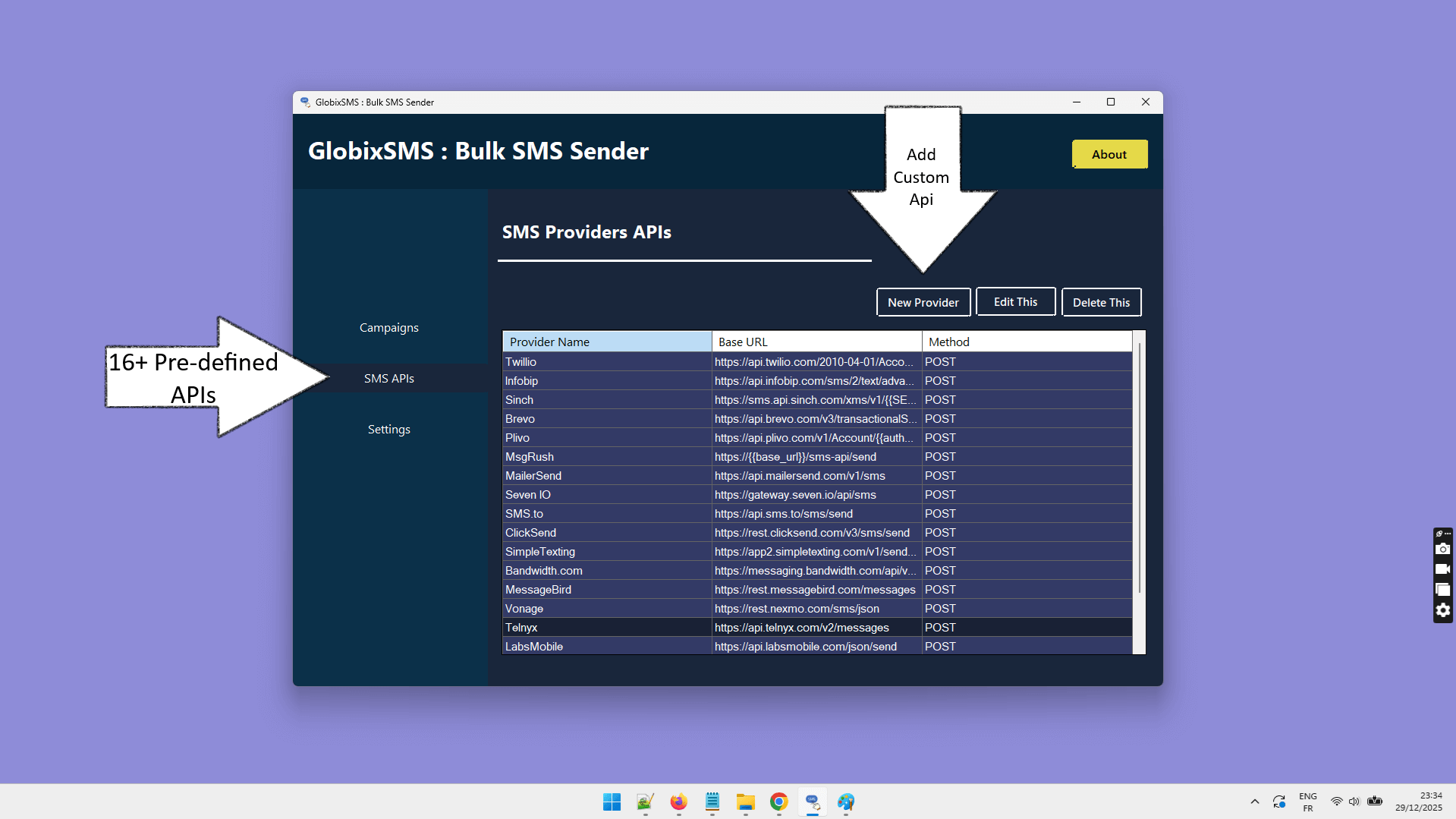The height and width of the screenshot is (819, 1456).
Task: Launch Google Chrome from the taskbar
Action: coord(778,802)
